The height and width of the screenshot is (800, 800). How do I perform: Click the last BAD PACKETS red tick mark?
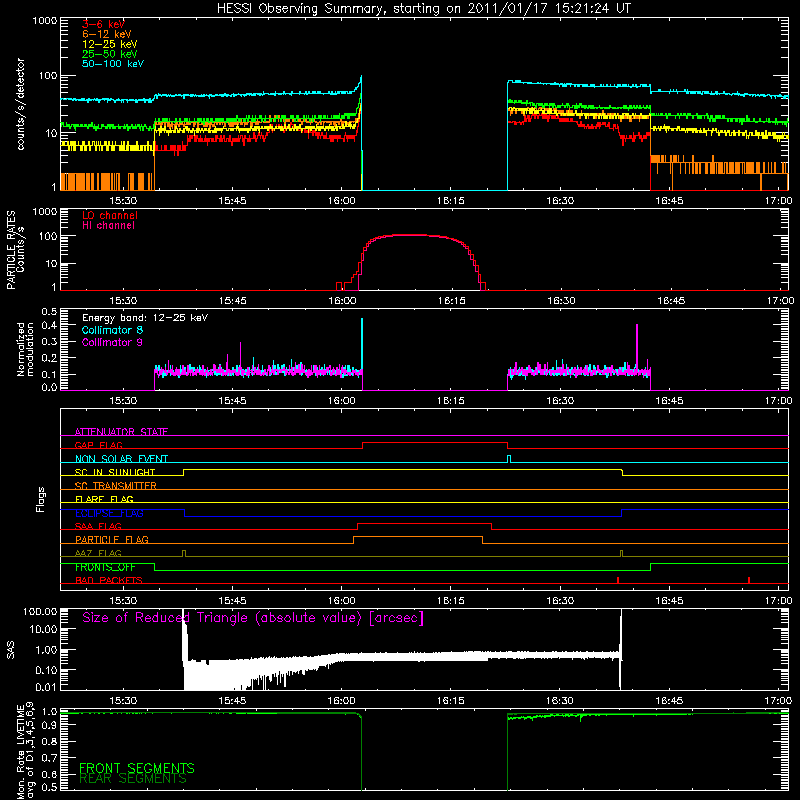pos(748,580)
